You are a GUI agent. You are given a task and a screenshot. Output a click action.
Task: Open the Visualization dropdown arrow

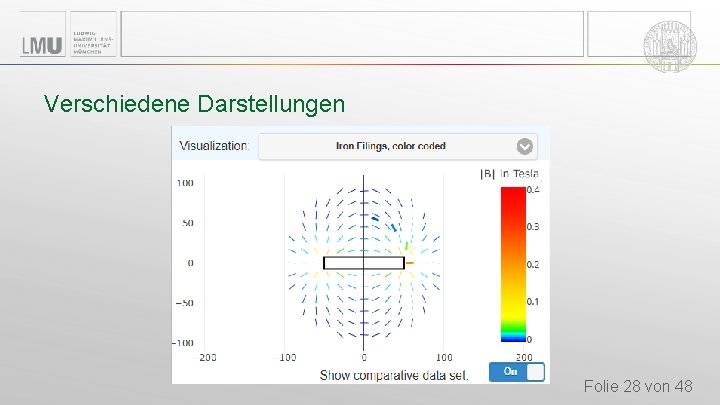[x=524, y=146]
